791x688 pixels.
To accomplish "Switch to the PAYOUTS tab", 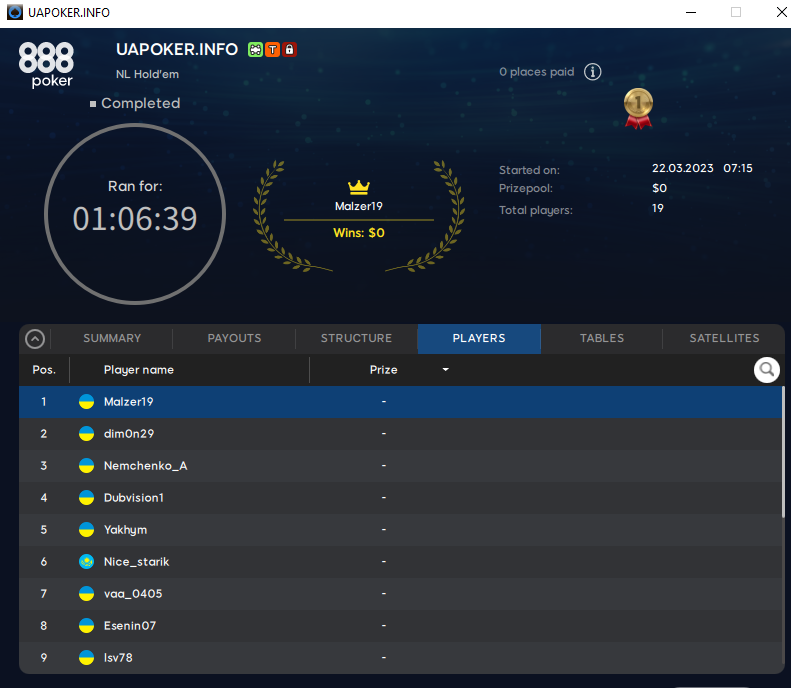I will [235, 338].
